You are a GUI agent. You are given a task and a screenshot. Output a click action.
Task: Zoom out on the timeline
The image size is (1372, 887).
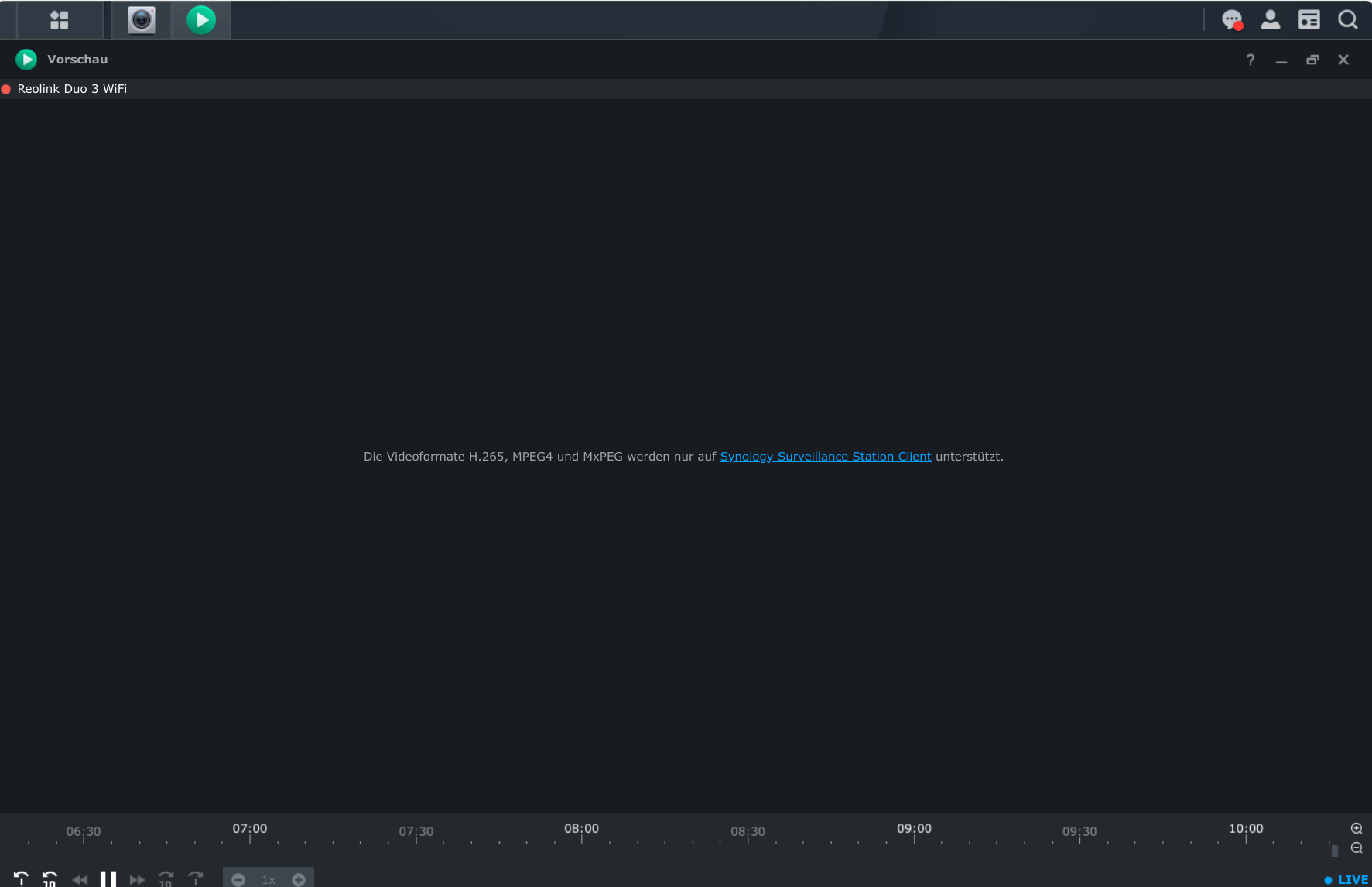click(1356, 848)
